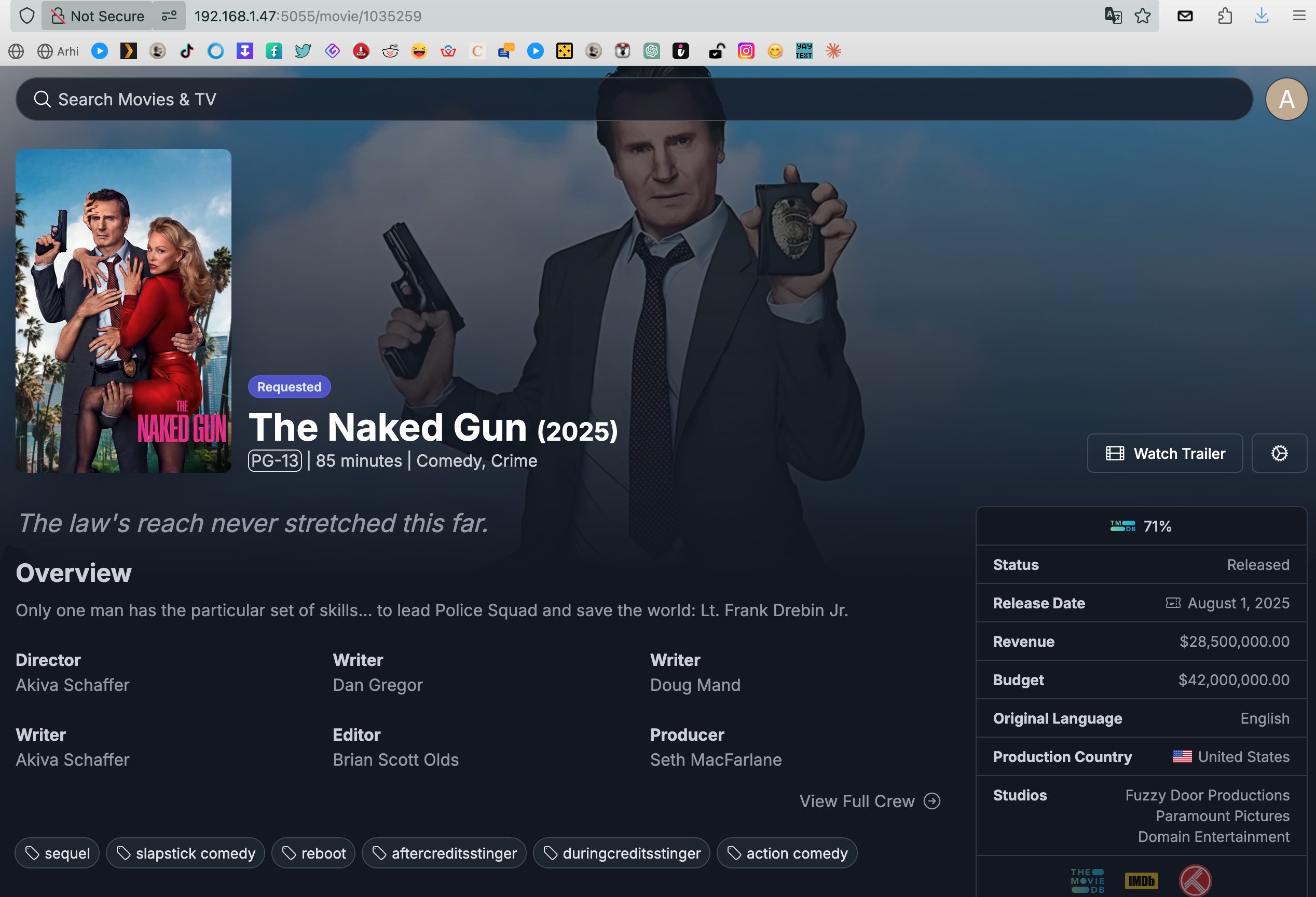1316x897 pixels.
Task: Open the laughing emoji bookmark icon
Action: 419,51
